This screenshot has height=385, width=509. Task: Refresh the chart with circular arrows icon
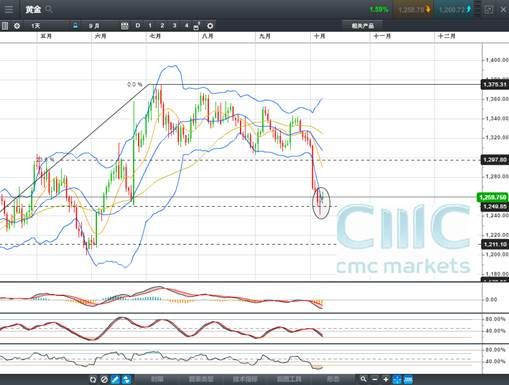pos(93,379)
